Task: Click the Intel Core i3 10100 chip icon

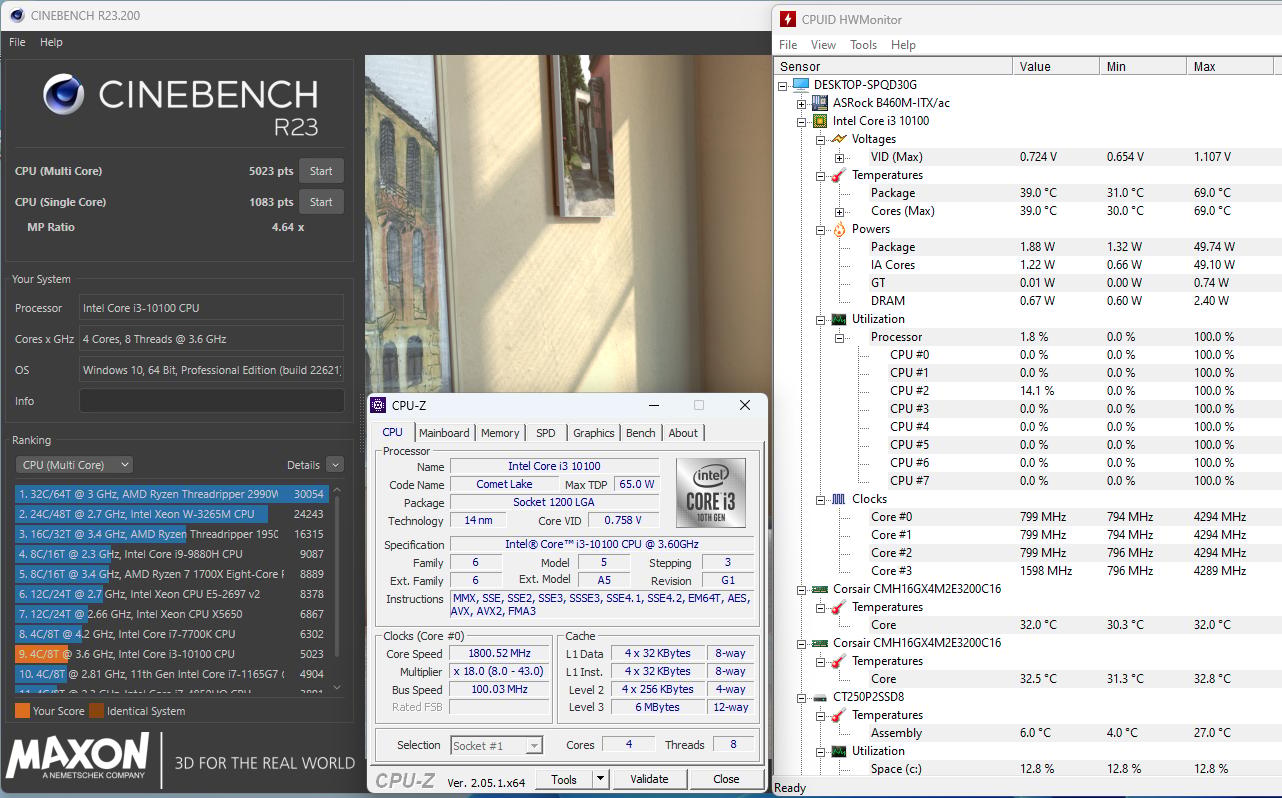Action: point(819,121)
